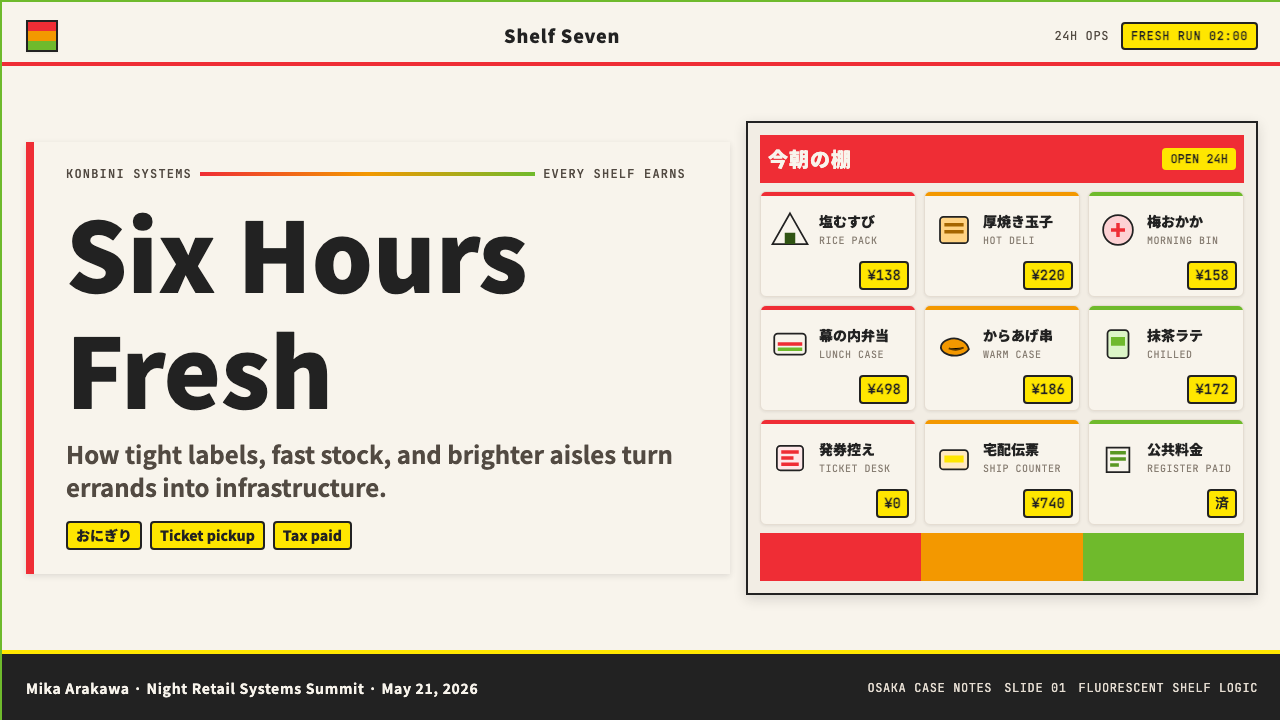The height and width of the screenshot is (720, 1280).
Task: Click the 済 paid tag
Action: point(1222,503)
